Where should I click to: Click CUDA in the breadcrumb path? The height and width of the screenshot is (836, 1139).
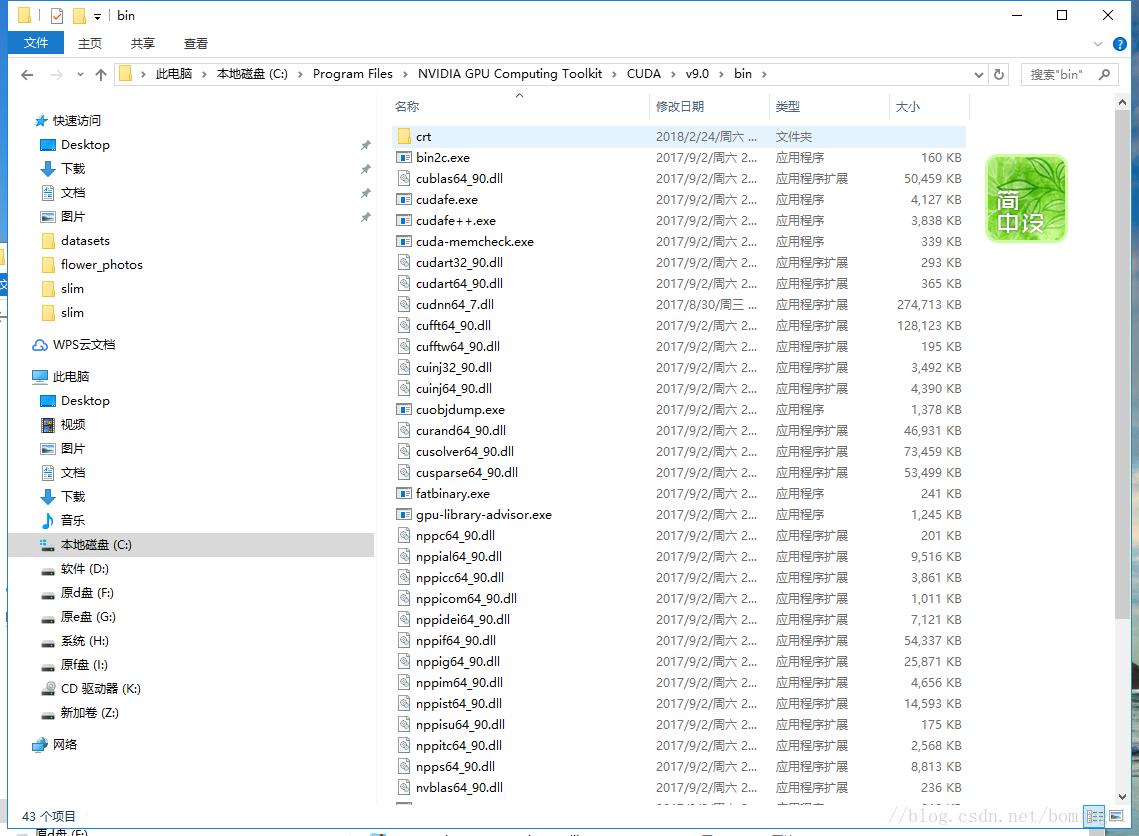click(x=644, y=73)
